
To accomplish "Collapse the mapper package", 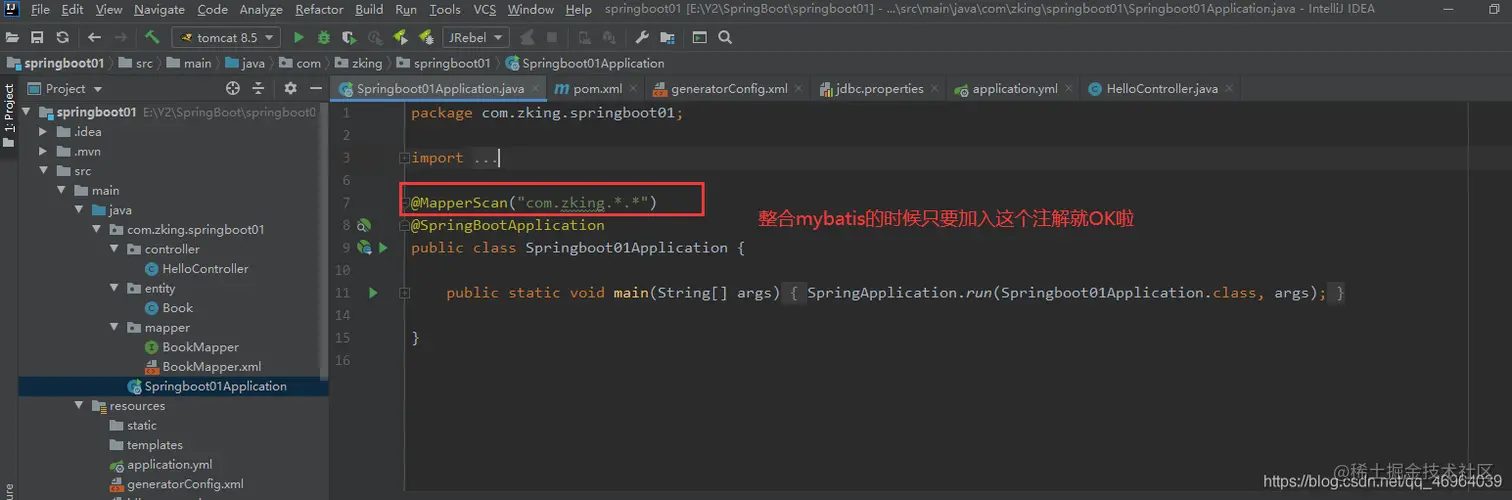I will tap(115, 327).
